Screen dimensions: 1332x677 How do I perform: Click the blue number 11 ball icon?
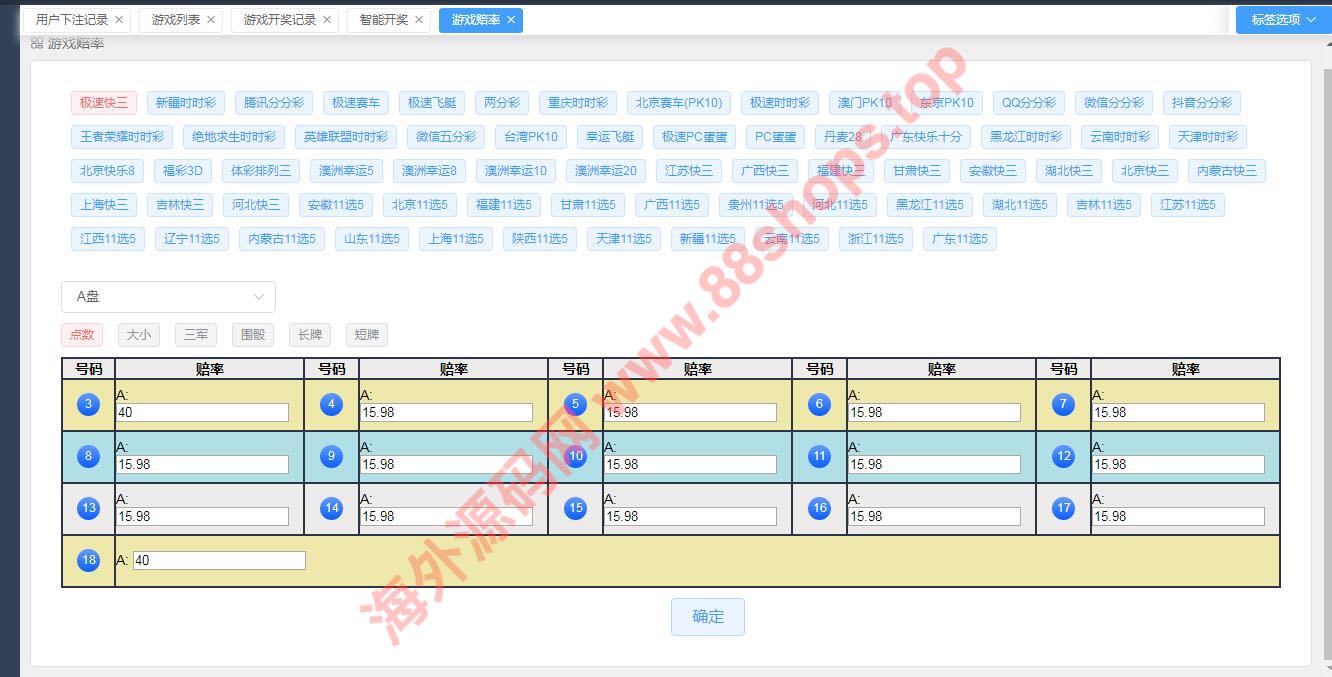click(x=820, y=456)
